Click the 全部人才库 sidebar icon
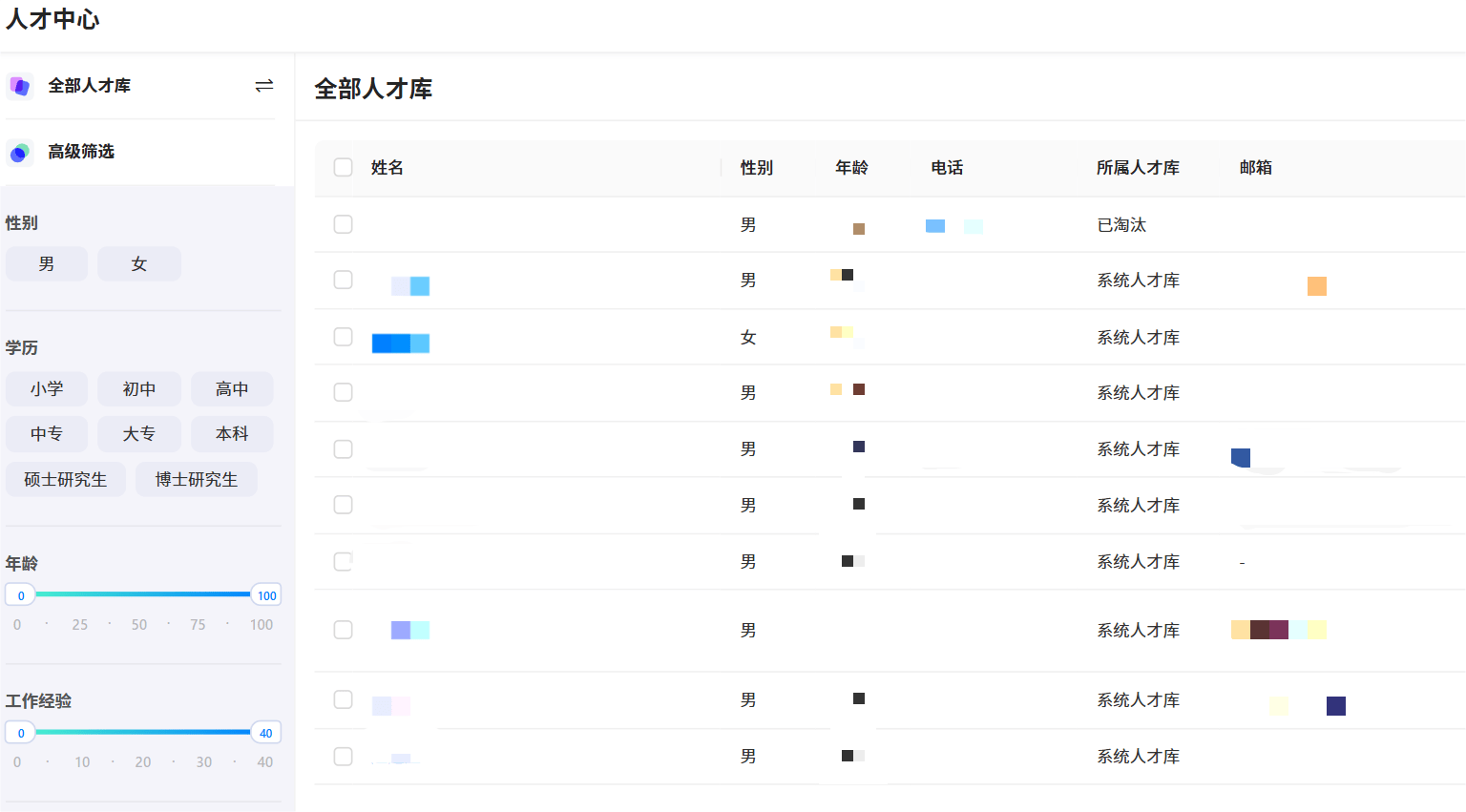 pos(20,86)
